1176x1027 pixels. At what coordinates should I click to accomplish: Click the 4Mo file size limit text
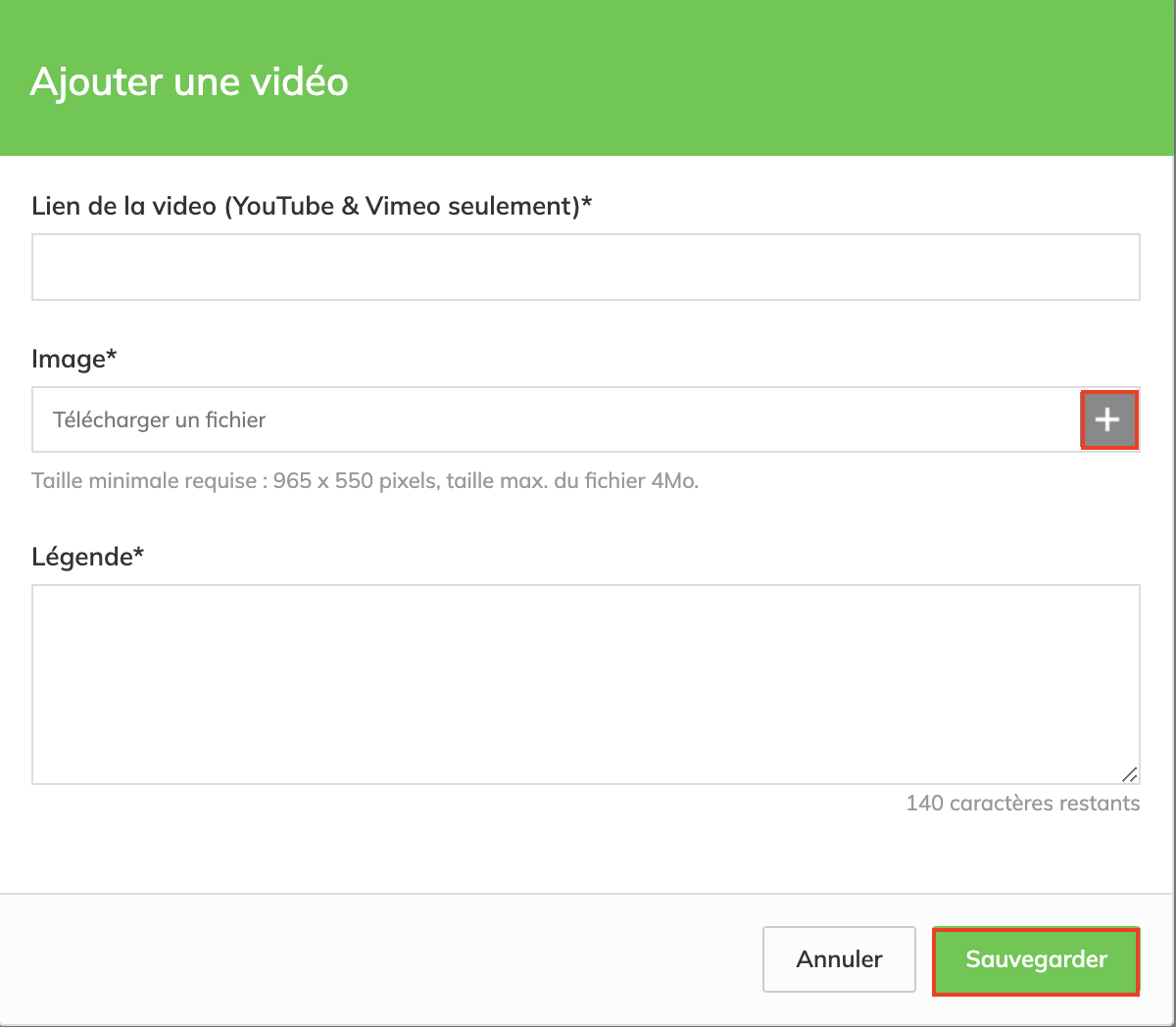(x=674, y=481)
